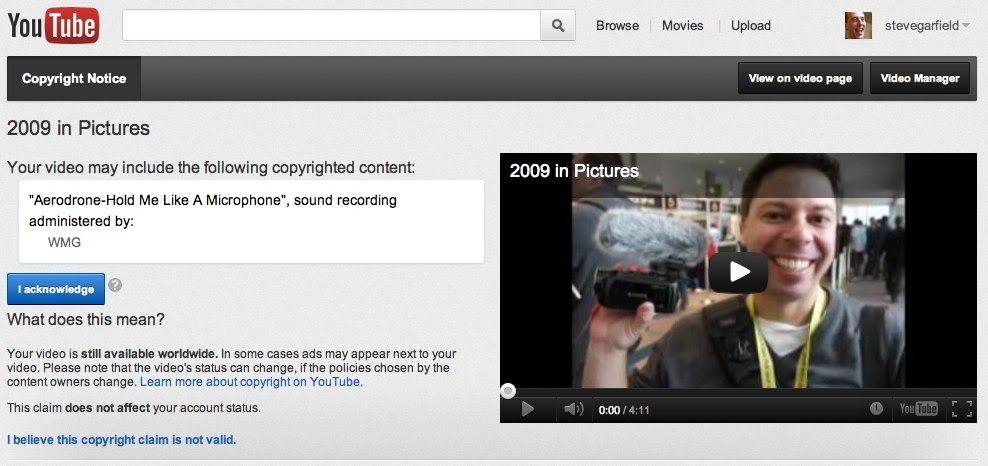Open the Browse menu item
This screenshot has width=988, height=466.
click(617, 26)
